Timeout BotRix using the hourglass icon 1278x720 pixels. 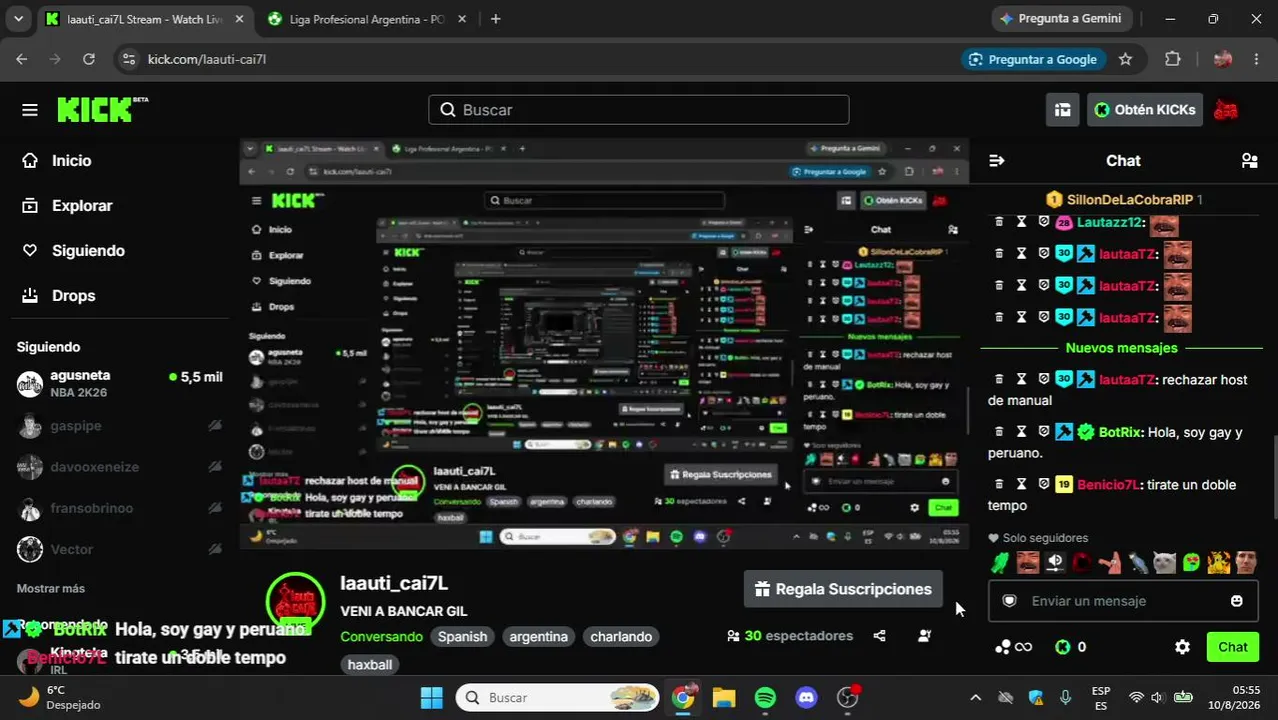1021,432
